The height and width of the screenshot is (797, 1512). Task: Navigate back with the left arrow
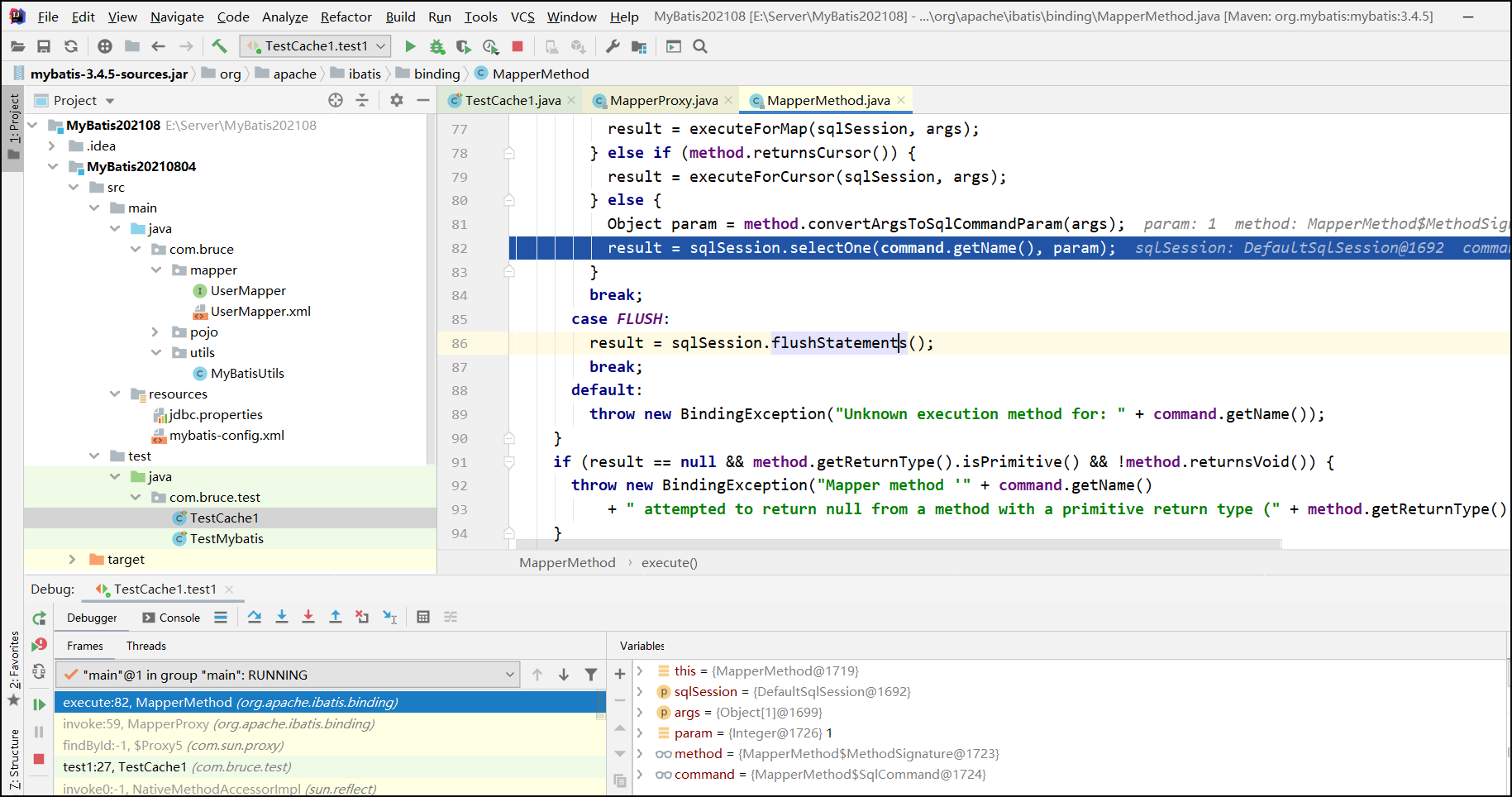click(x=159, y=46)
